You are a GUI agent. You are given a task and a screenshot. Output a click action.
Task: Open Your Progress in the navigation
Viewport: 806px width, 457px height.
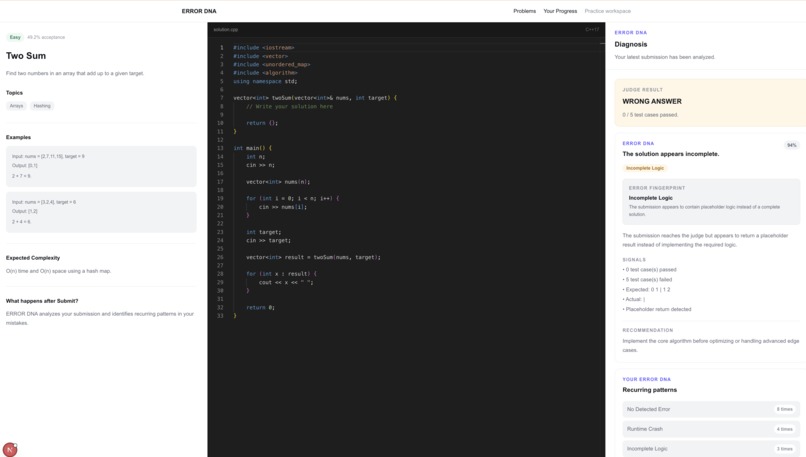coord(560,11)
